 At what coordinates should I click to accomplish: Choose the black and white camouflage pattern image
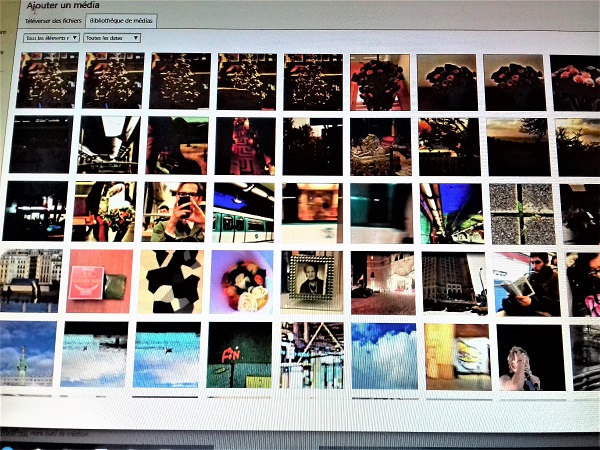click(x=170, y=281)
